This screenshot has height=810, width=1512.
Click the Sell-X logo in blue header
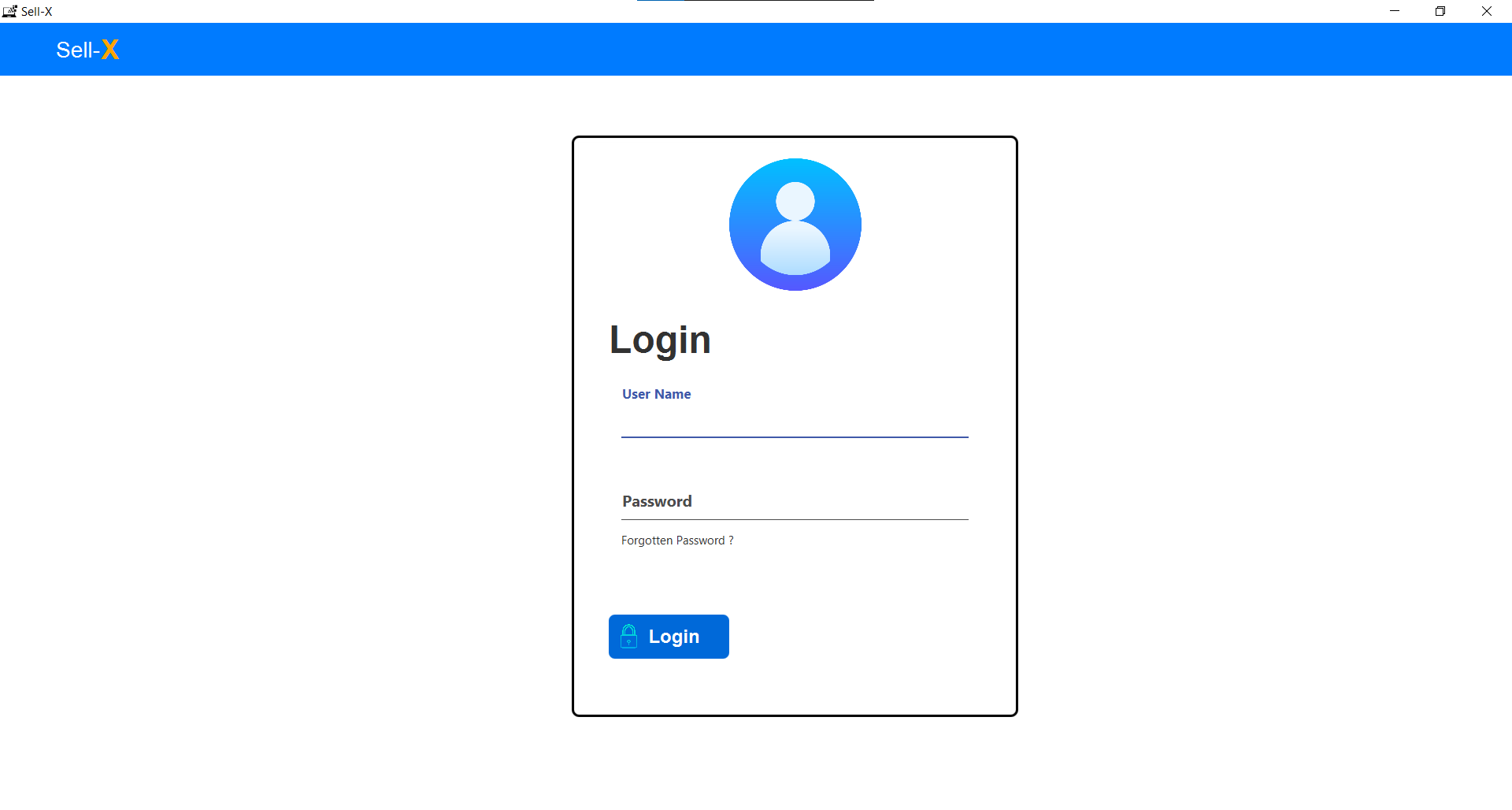(87, 50)
